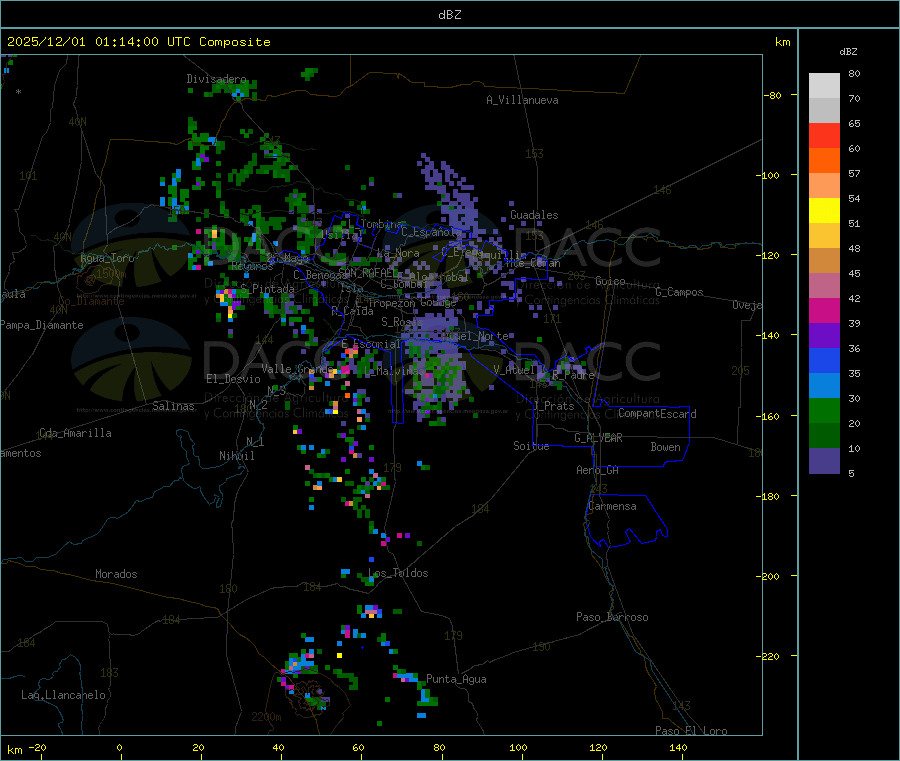Image resolution: width=900 pixels, height=761 pixels.
Task: Click the Paso_El_Loro location label
Action: (x=691, y=731)
